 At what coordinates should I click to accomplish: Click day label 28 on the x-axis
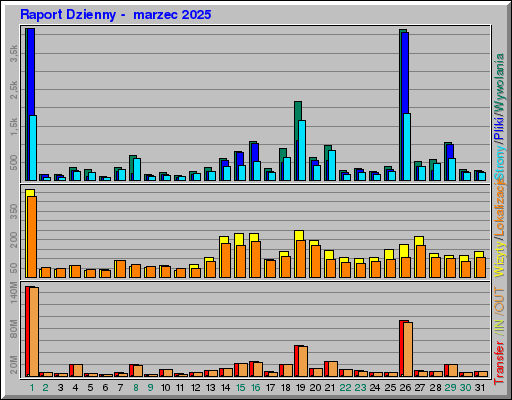[435, 388]
